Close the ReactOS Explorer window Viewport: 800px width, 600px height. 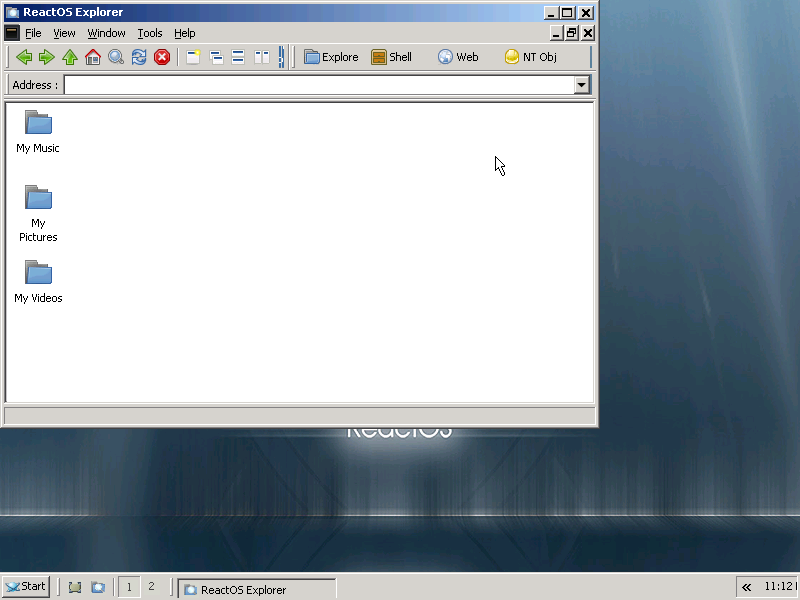pos(586,13)
